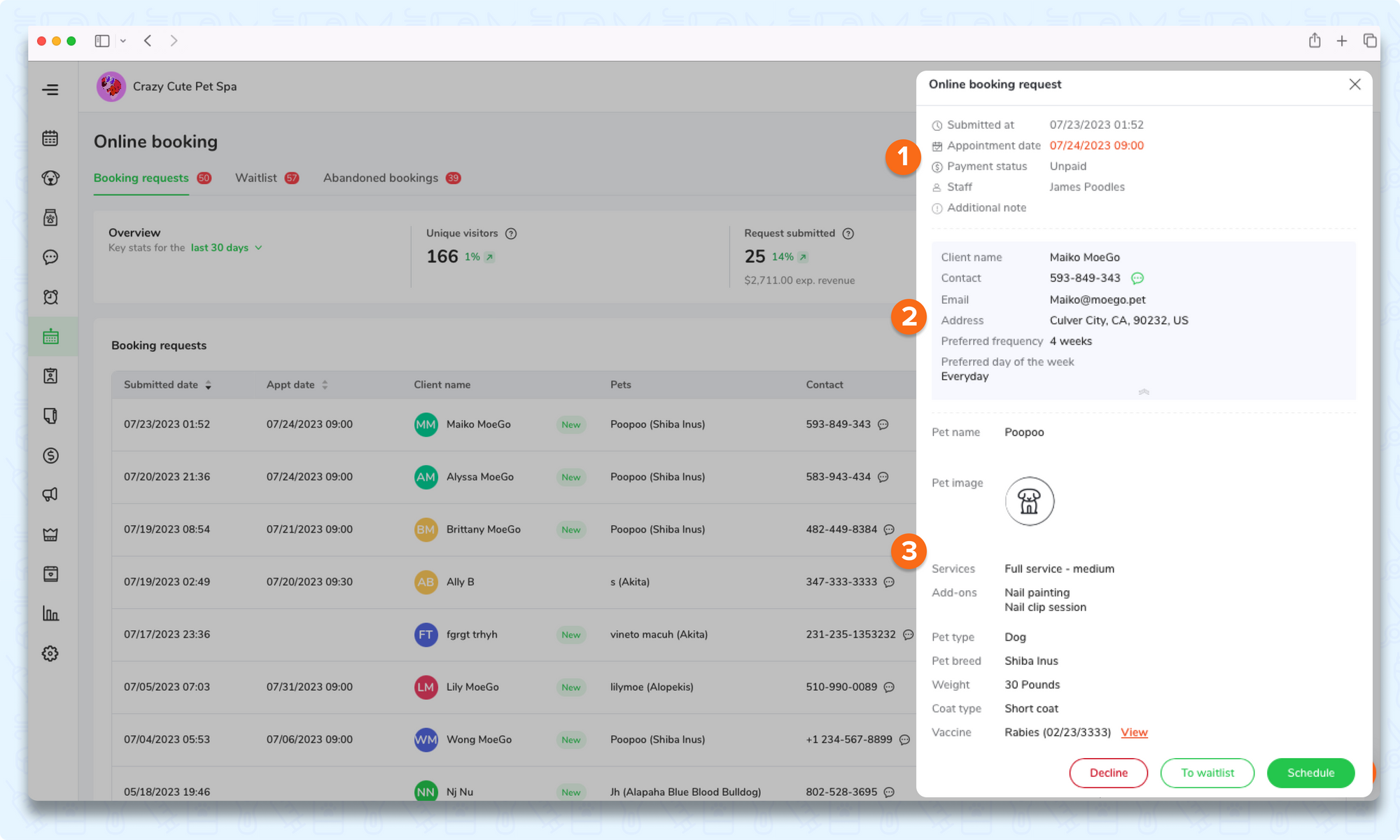This screenshot has width=1400, height=840.
Task: Collapse the hamburger sidebar menu
Action: (x=50, y=90)
